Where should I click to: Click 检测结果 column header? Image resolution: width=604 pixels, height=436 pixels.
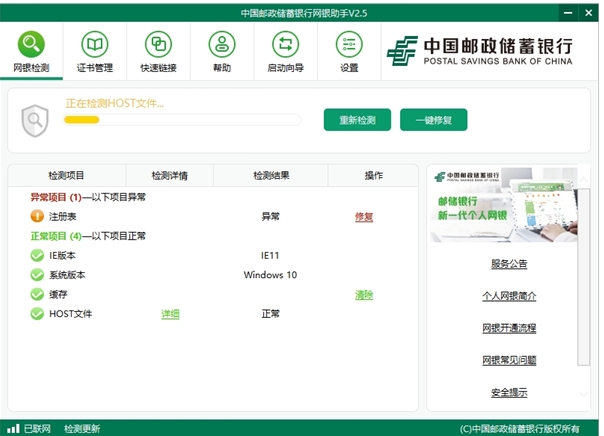(271, 176)
